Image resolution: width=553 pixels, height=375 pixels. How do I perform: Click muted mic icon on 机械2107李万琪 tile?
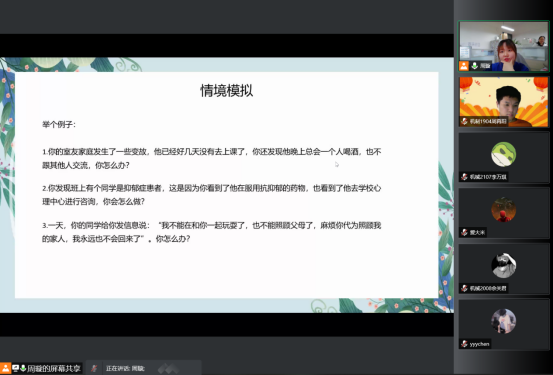[x=465, y=177]
